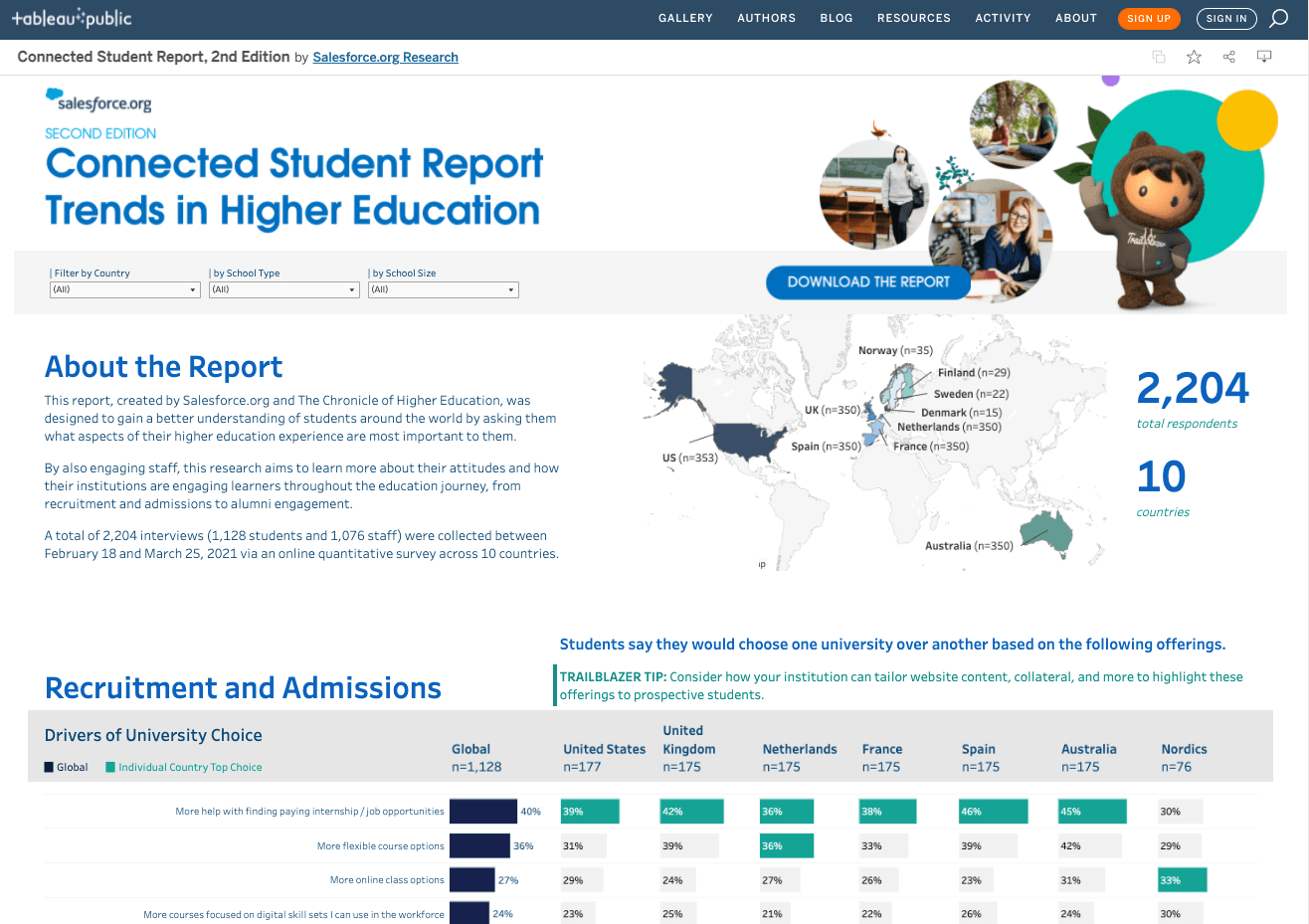Click the 'United States' column header
1309x924 pixels.
coord(604,749)
